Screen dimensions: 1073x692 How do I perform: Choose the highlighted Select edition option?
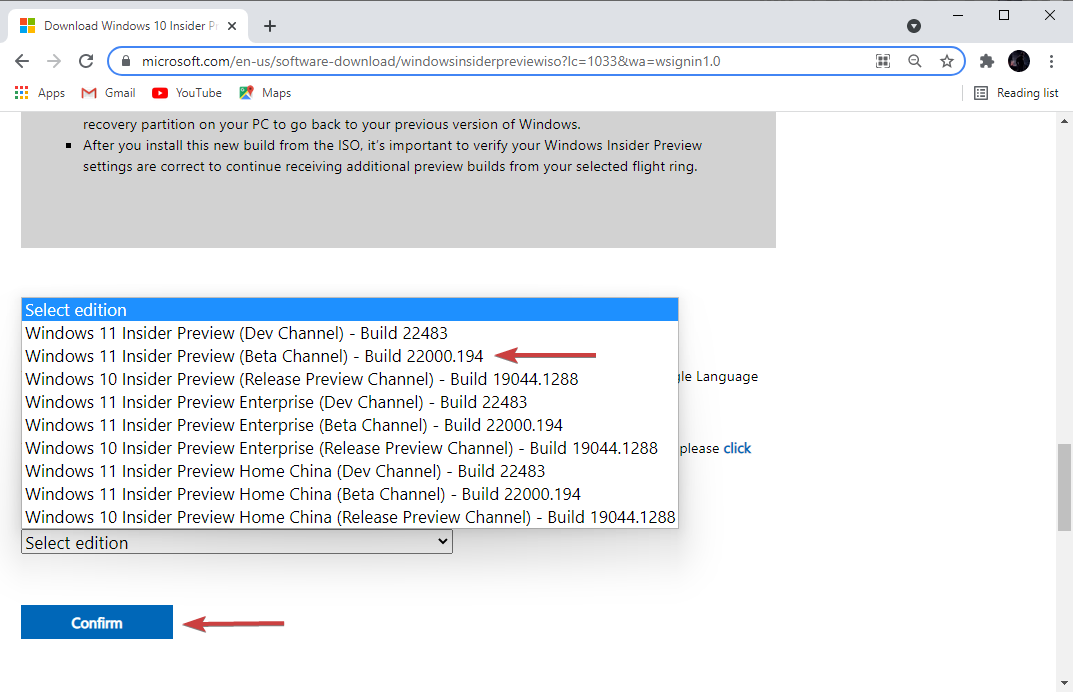coord(350,310)
